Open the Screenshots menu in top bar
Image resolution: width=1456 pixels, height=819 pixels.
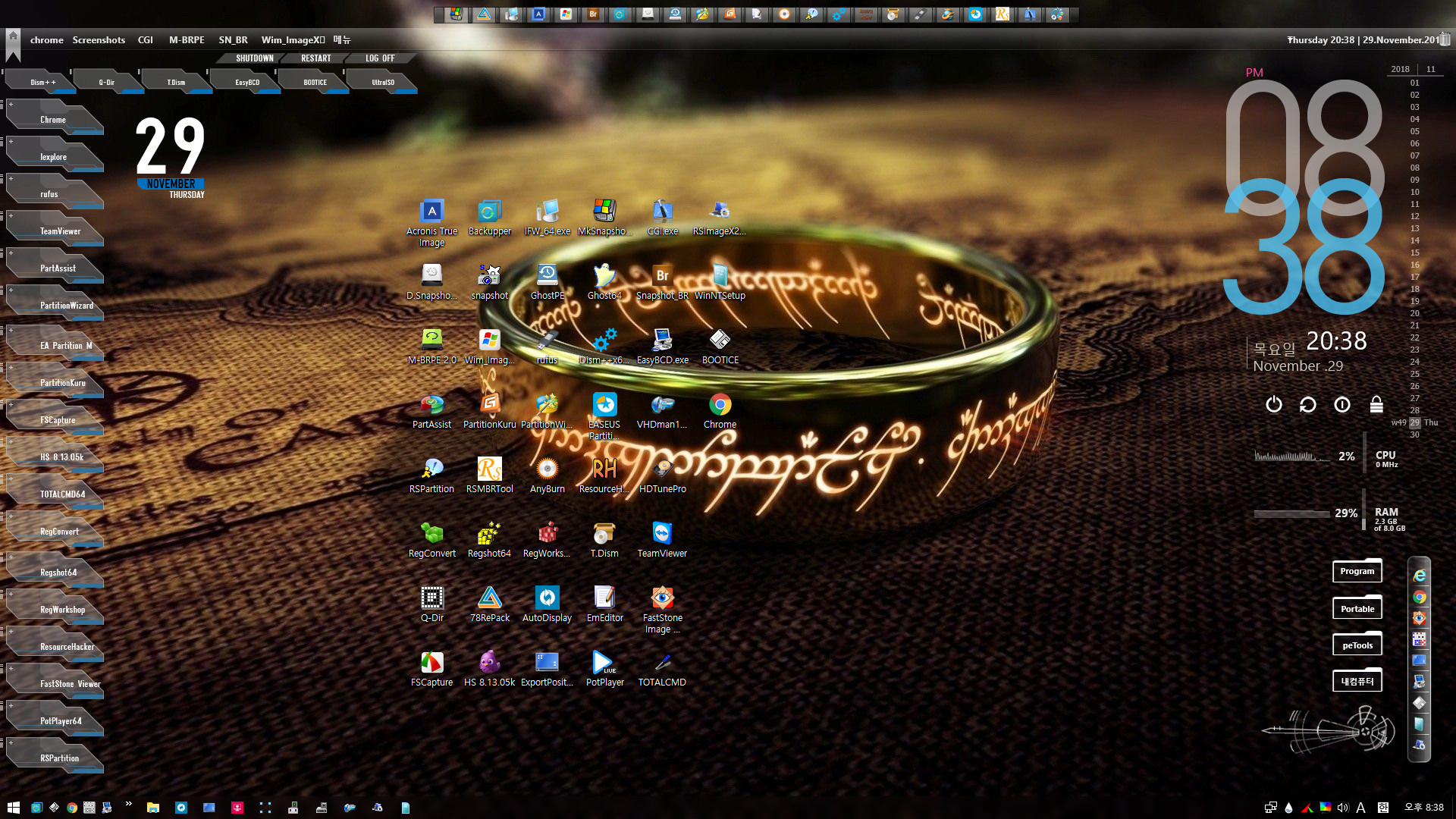click(x=99, y=40)
